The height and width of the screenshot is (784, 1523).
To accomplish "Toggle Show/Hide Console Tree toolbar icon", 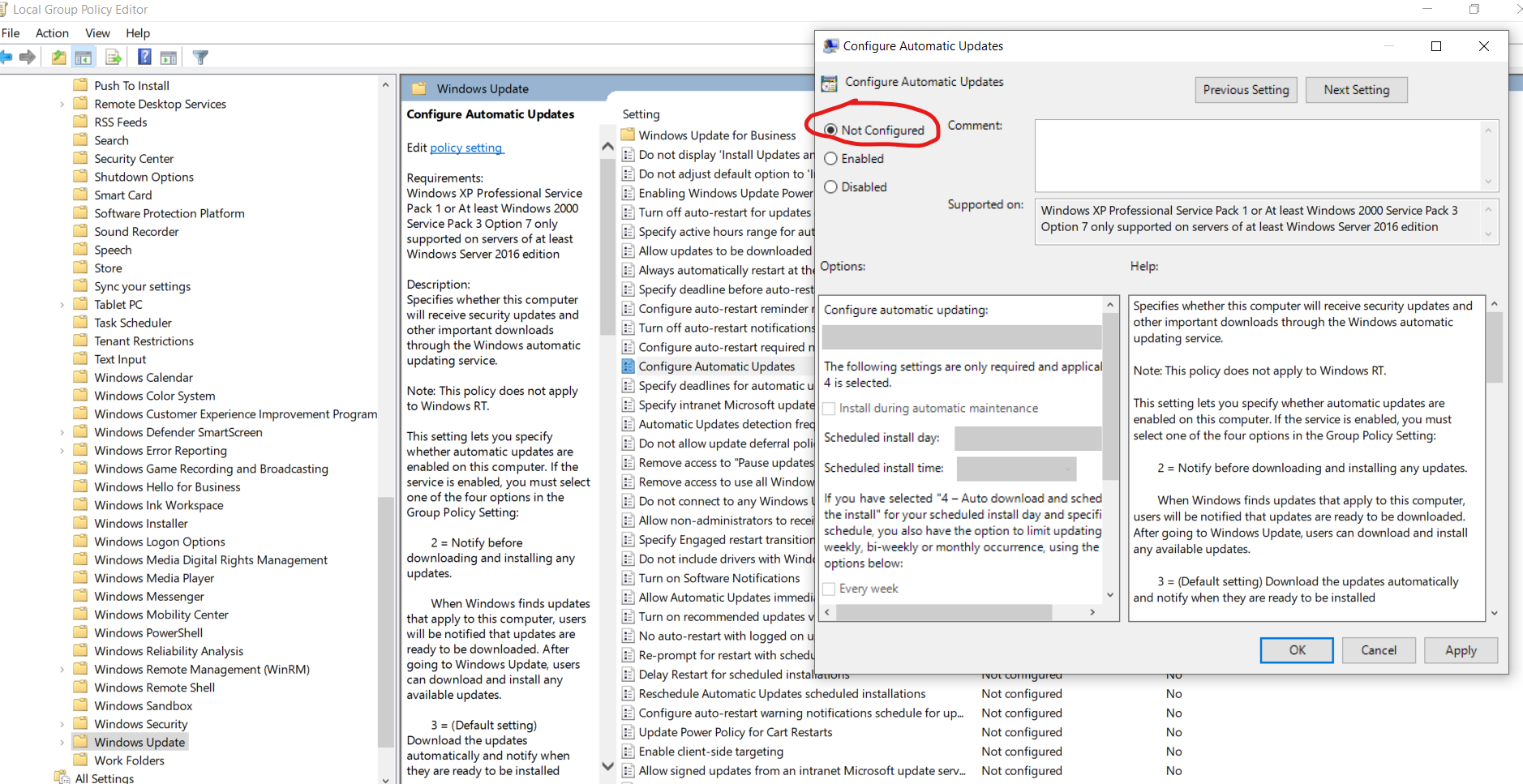I will click(x=83, y=57).
